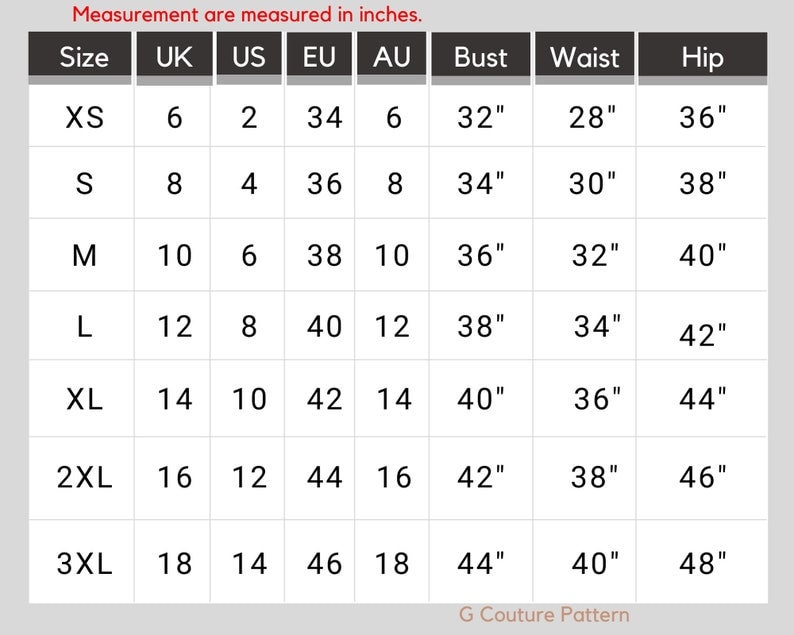Click the XS waist value 28"
The width and height of the screenshot is (794, 635).
click(x=592, y=117)
